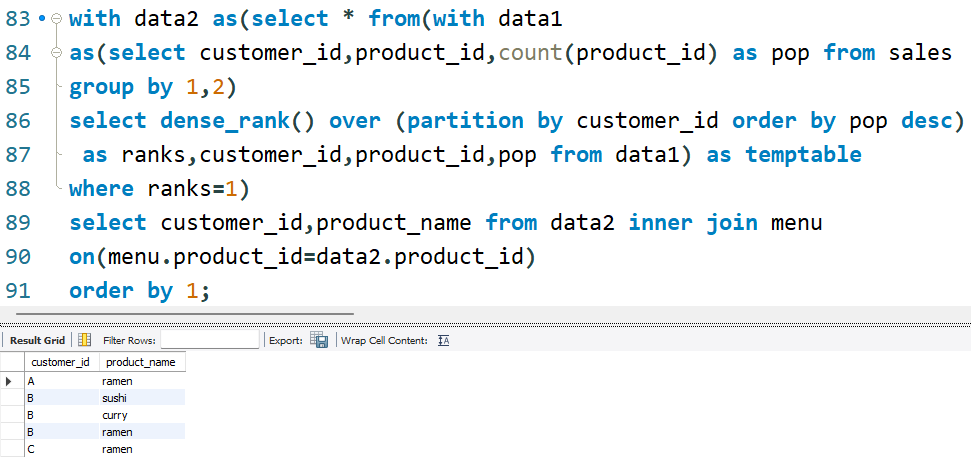Place cursor on product_name in line 89

(394, 222)
